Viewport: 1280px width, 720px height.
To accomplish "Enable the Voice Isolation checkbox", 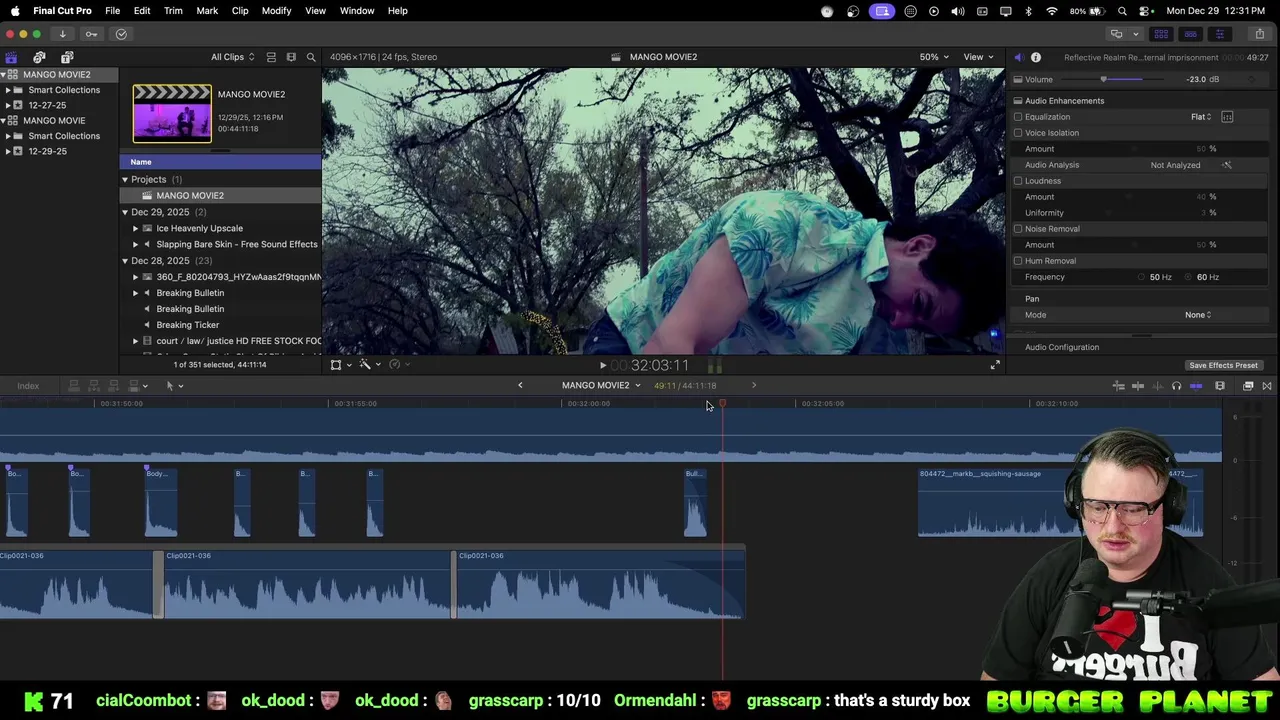I will click(1018, 133).
